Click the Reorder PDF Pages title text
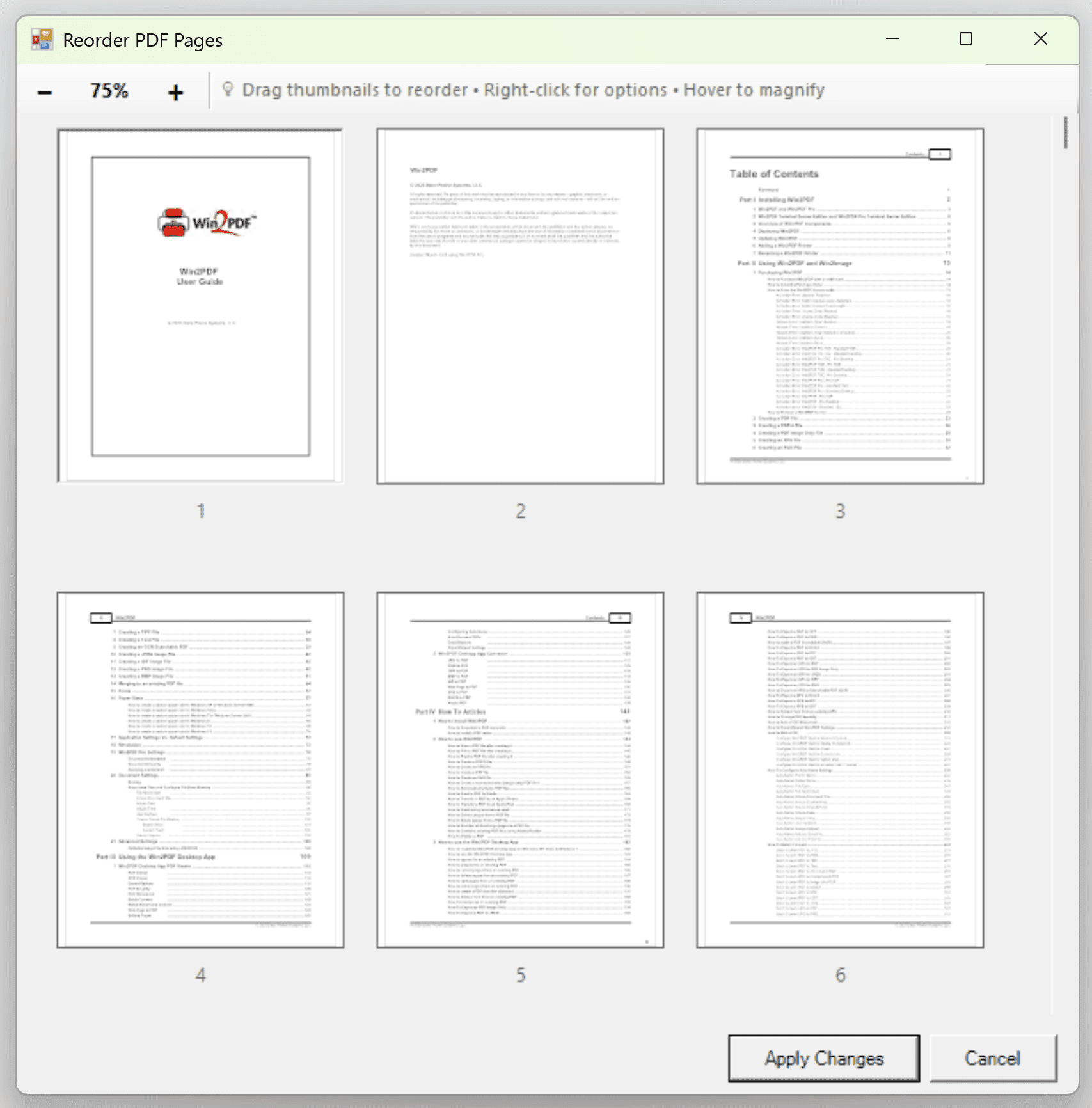 pos(142,39)
